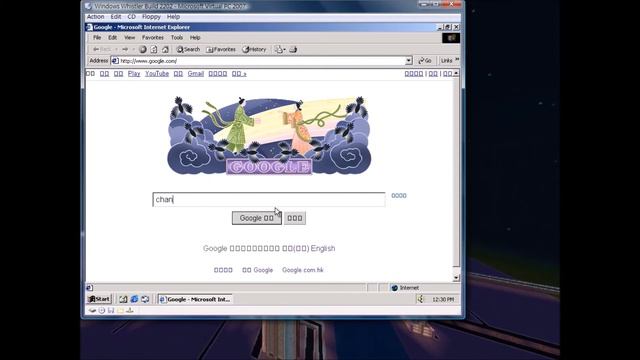Open the IE View menu
Viewport: 640px width, 360px height.
129,38
